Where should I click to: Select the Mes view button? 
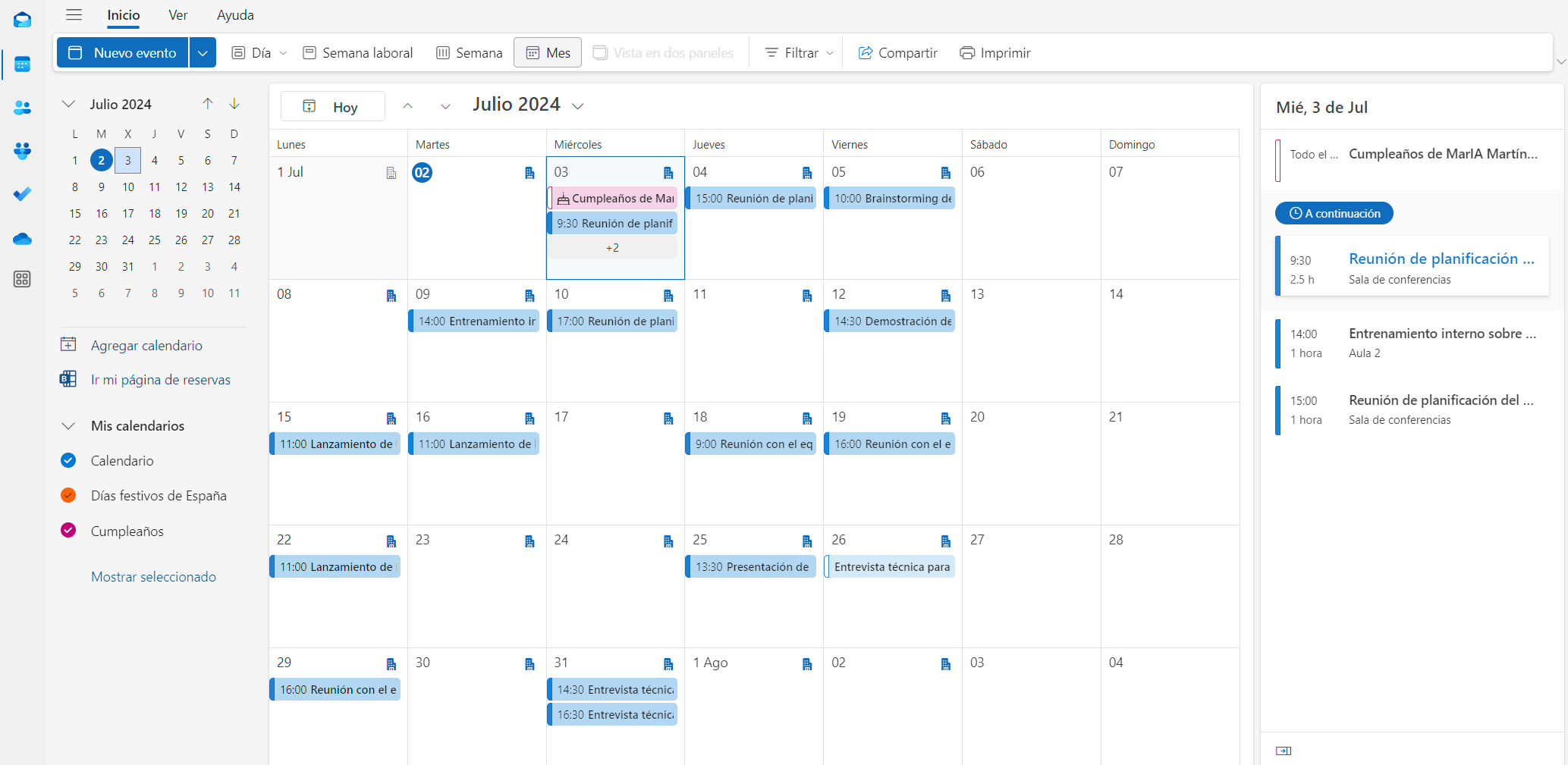[x=548, y=52]
